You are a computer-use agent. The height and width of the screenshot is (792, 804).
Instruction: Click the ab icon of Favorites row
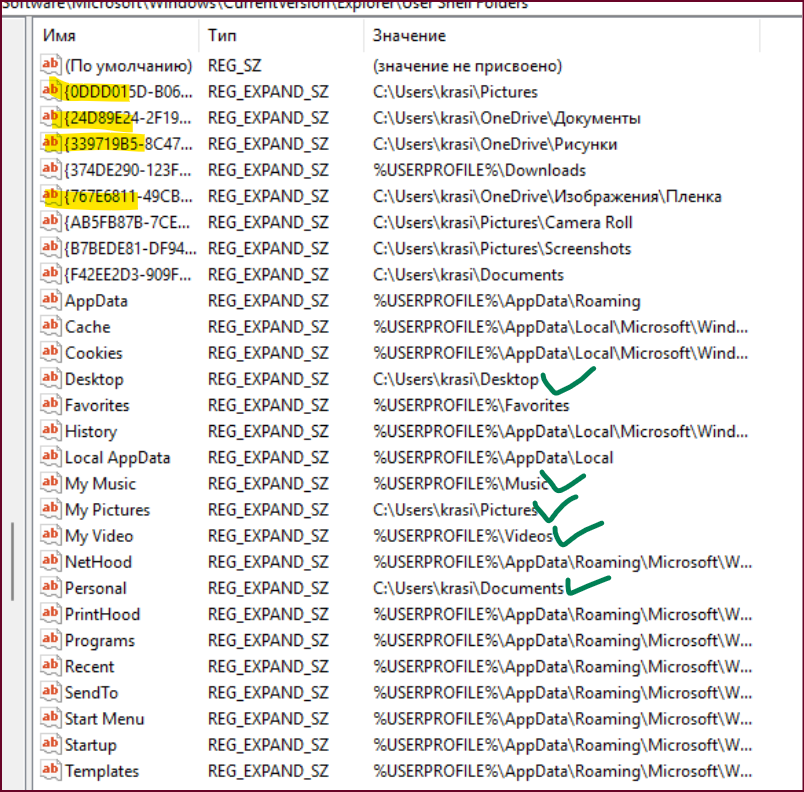pyautogui.click(x=50, y=404)
